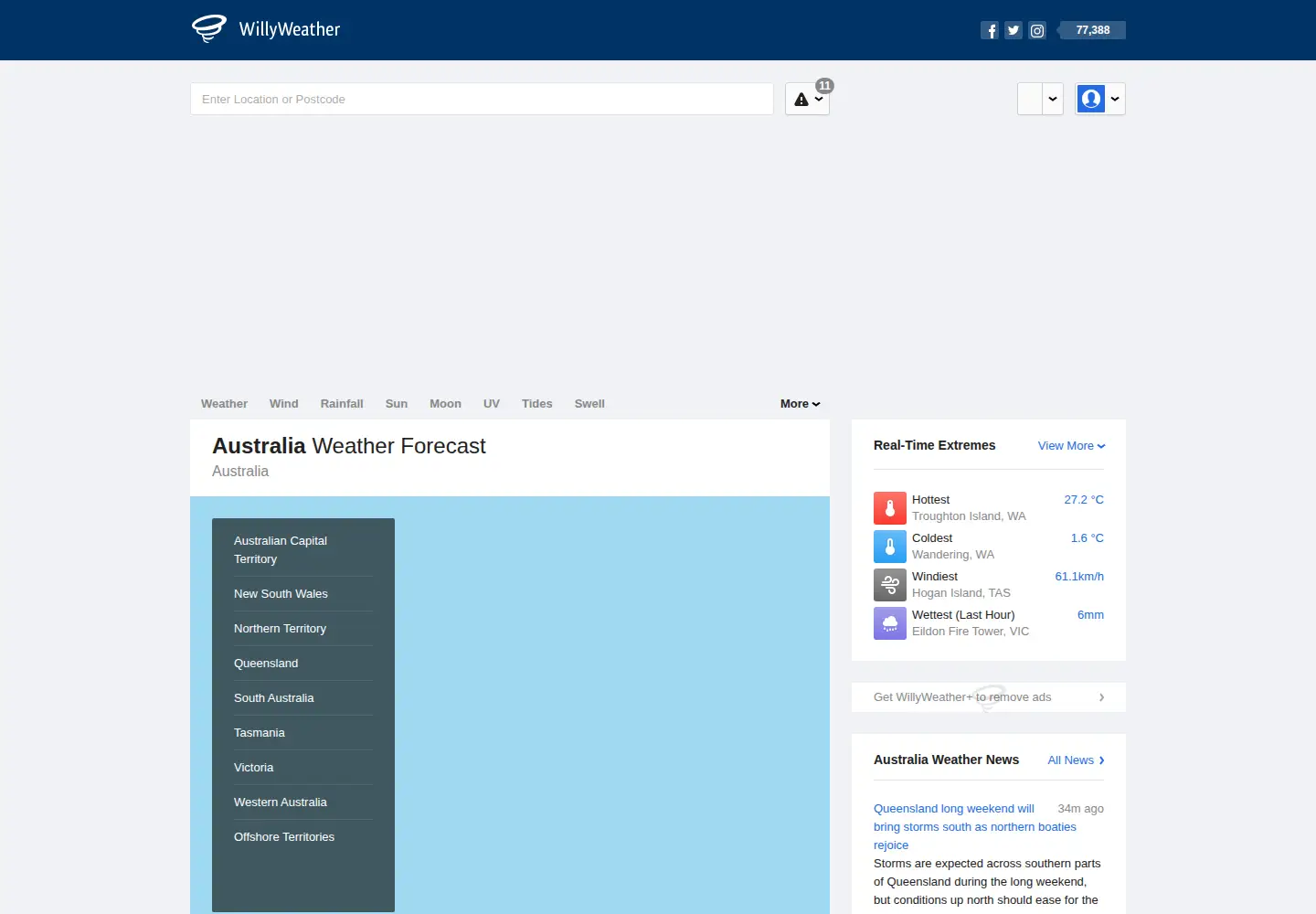Open Troughton Island, WA location

pos(969,515)
